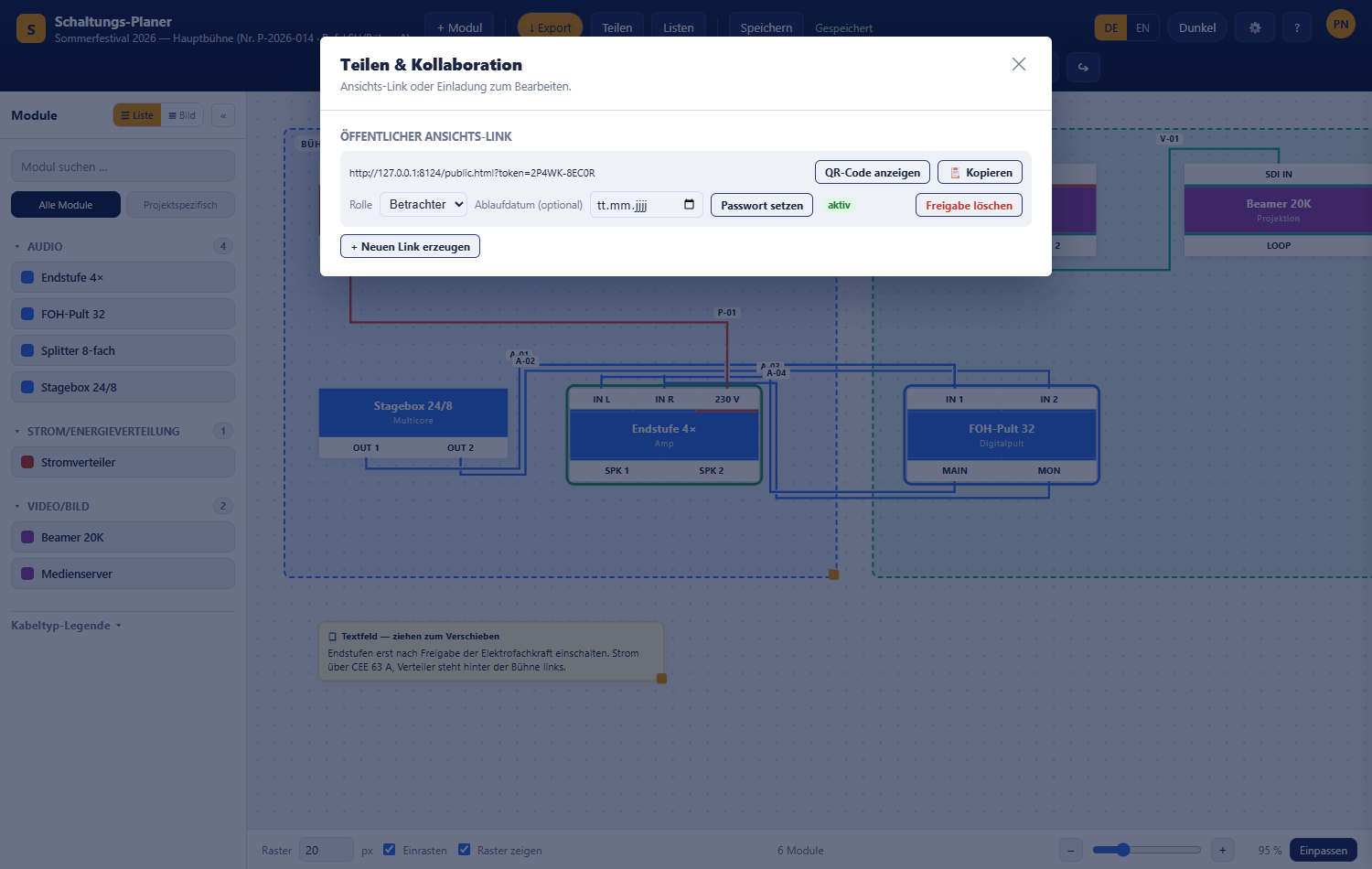Image resolution: width=1372 pixels, height=869 pixels.
Task: Open the date picker calendar icon
Action: click(x=689, y=205)
